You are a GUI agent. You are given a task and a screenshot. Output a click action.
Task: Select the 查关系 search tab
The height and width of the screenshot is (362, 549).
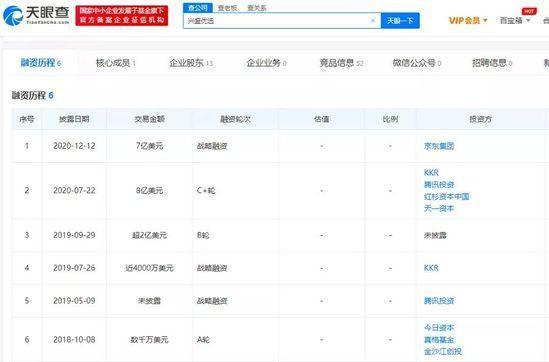click(257, 7)
